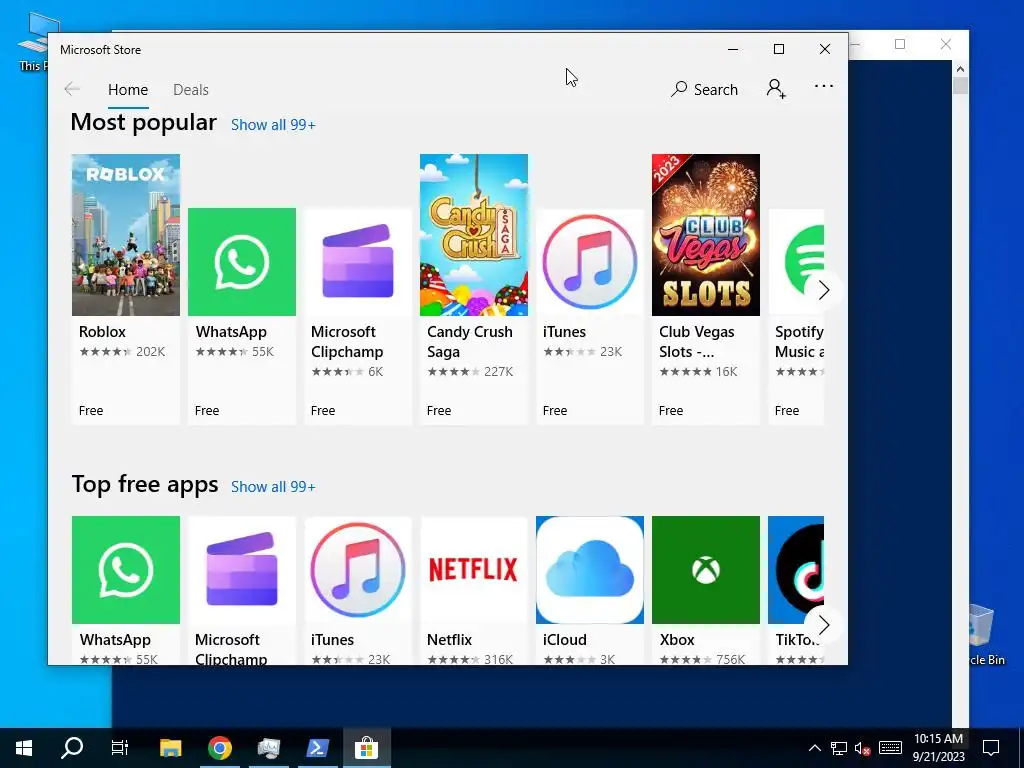1024x768 pixels.
Task: Show all 99+ Top free apps
Action: (273, 487)
